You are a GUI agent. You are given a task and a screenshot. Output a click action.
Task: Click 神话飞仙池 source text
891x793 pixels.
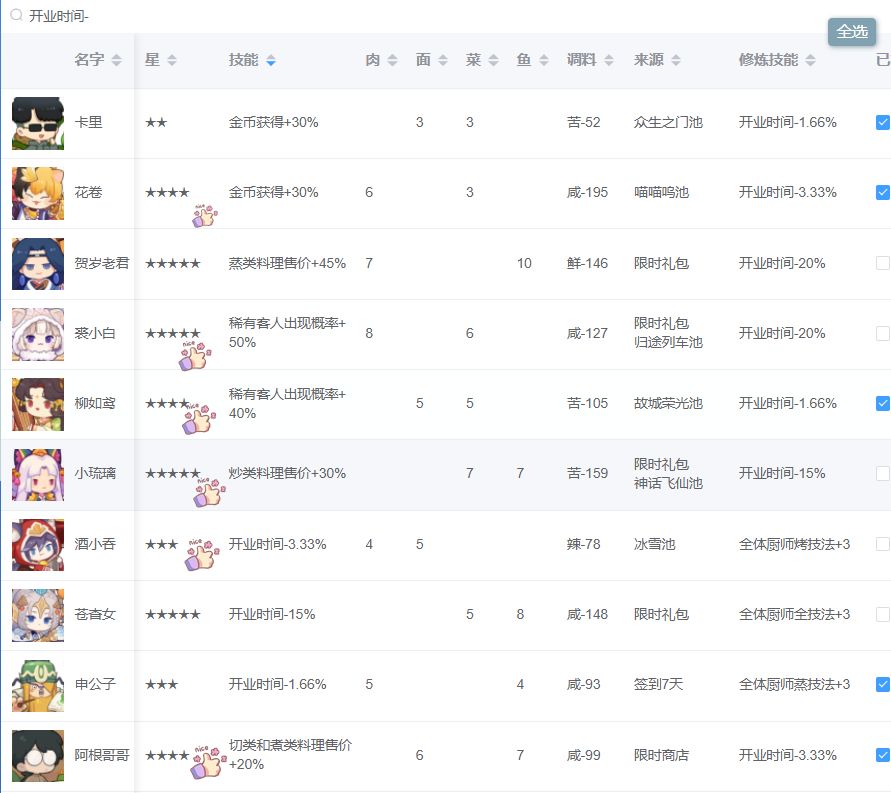click(668, 483)
